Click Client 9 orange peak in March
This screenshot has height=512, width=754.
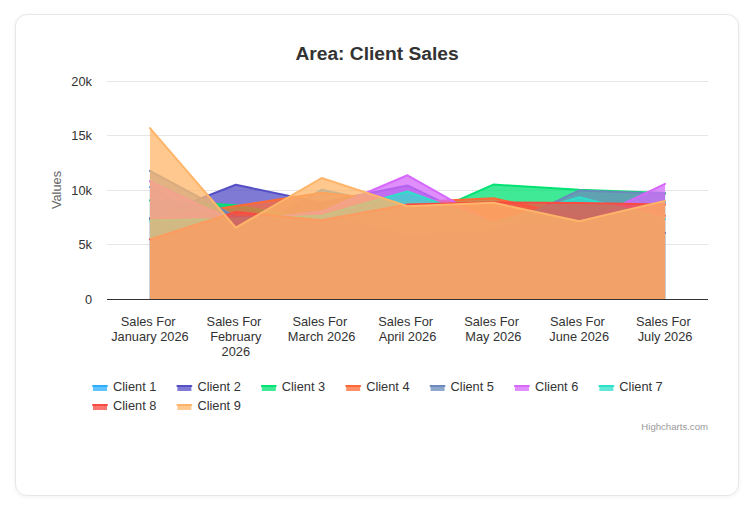pos(322,178)
